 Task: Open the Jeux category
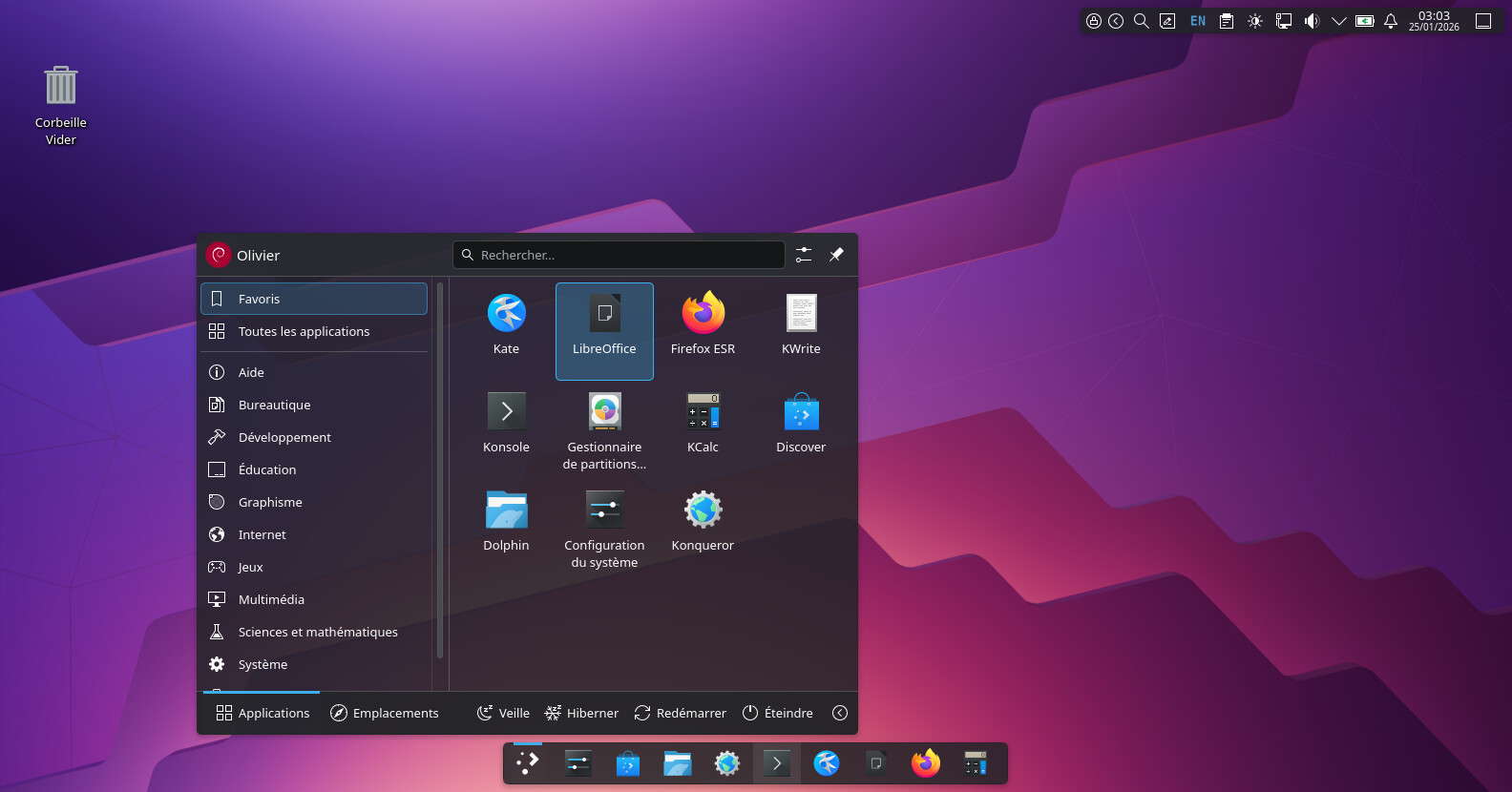click(314, 567)
